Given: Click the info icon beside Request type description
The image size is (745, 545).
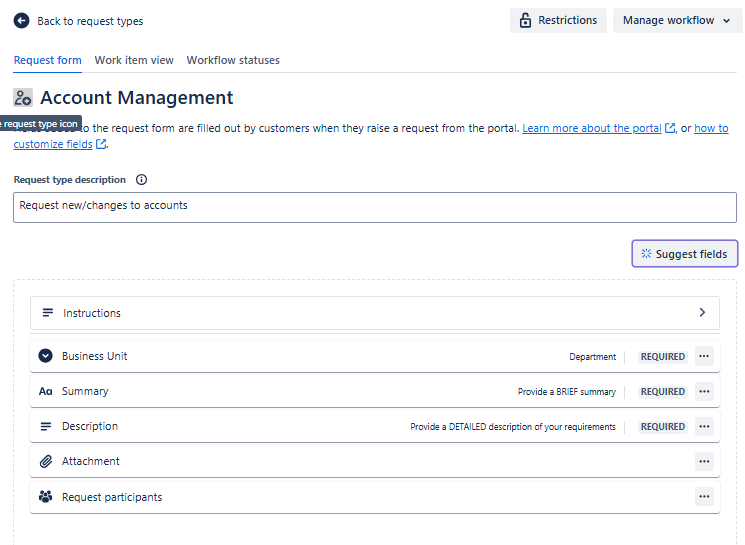Looking at the screenshot, I should [142, 180].
